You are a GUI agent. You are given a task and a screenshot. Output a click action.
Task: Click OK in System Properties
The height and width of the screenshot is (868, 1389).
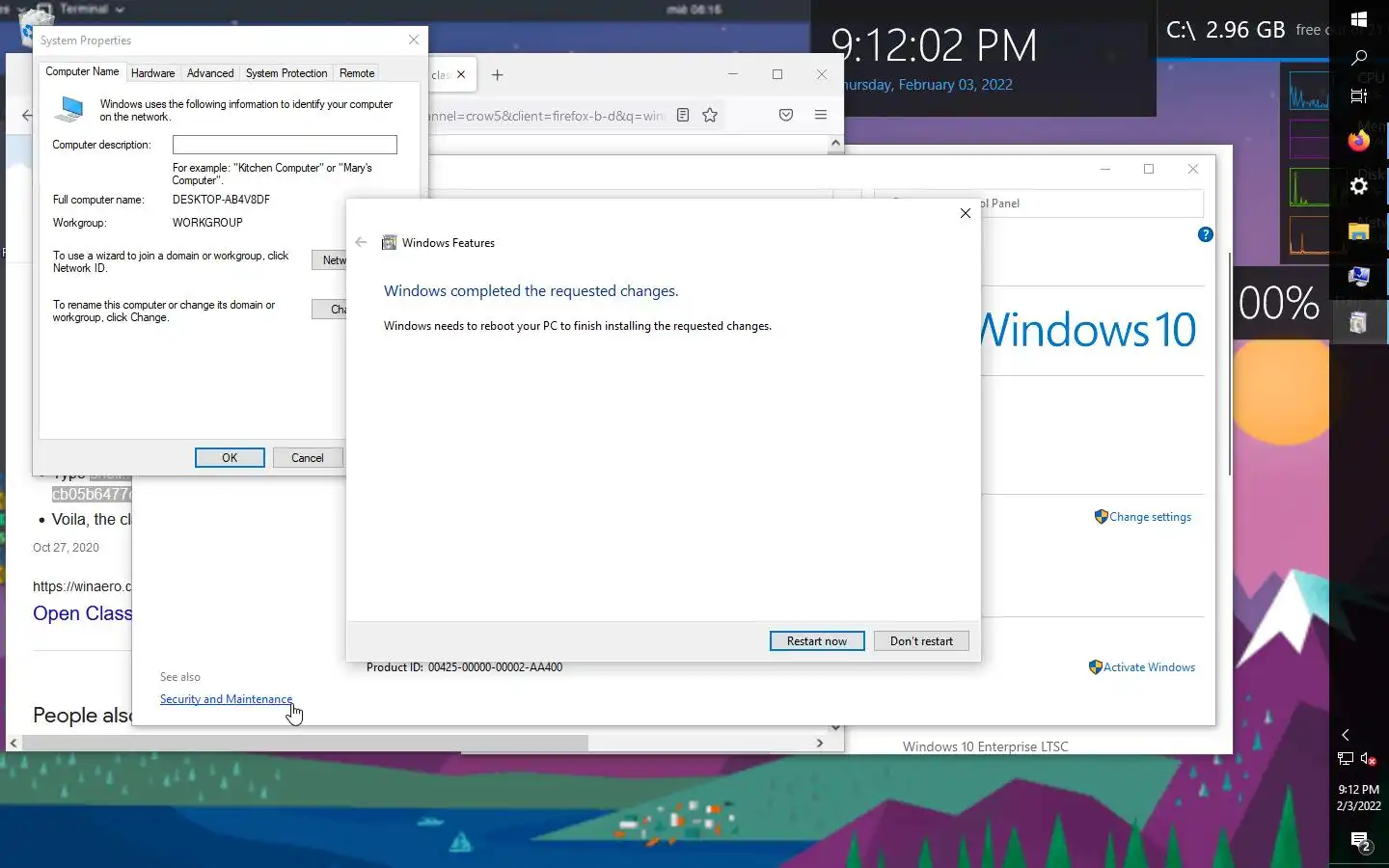(x=230, y=458)
